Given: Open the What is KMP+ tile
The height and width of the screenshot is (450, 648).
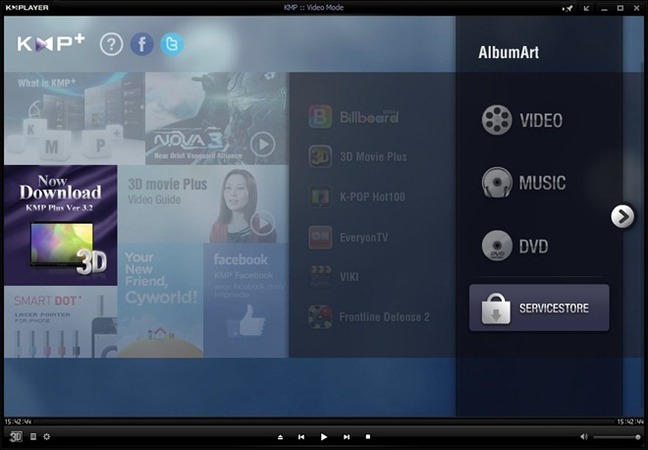Looking at the screenshot, I should click(74, 119).
